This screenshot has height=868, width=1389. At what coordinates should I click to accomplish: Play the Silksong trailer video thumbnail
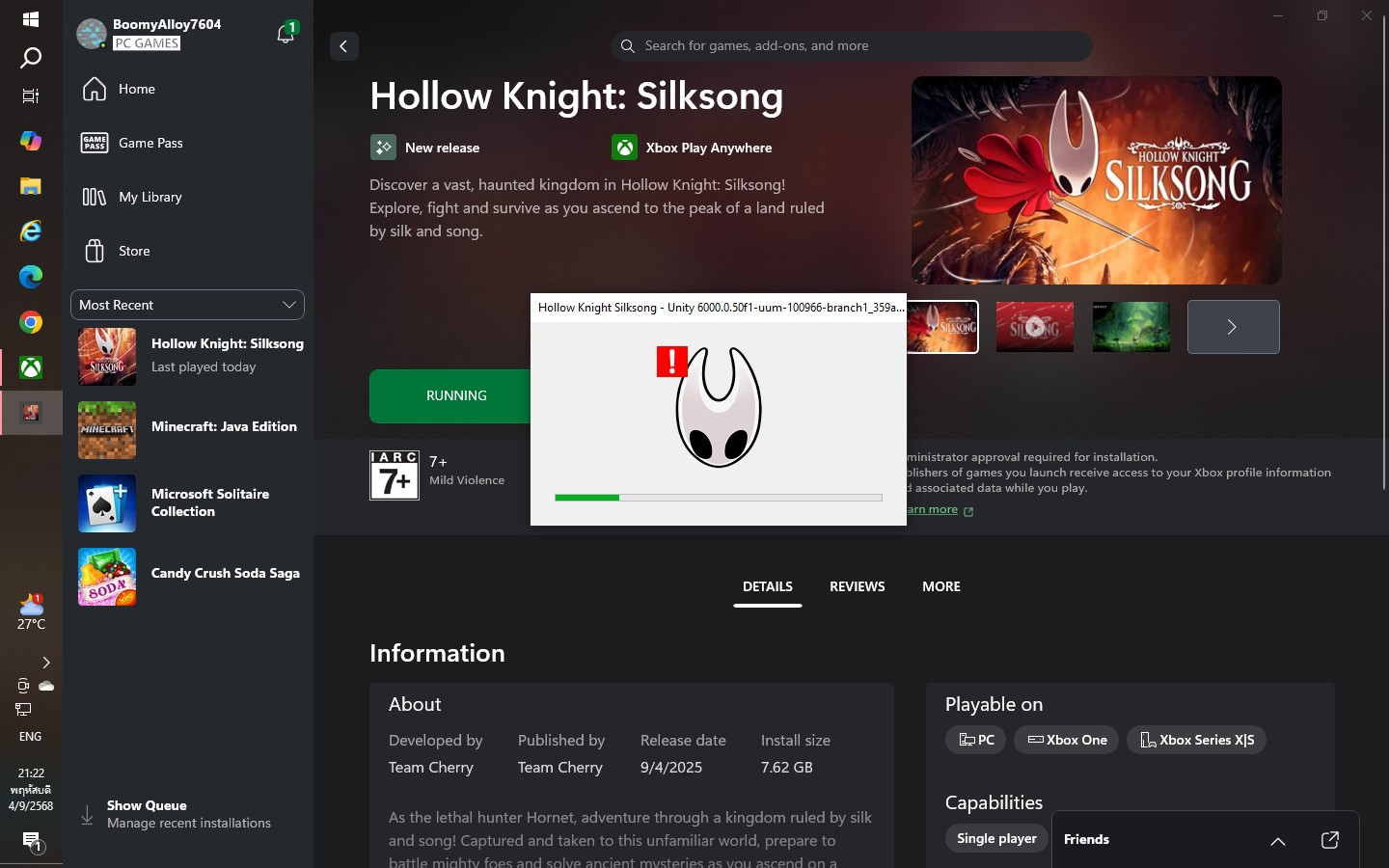[1035, 327]
